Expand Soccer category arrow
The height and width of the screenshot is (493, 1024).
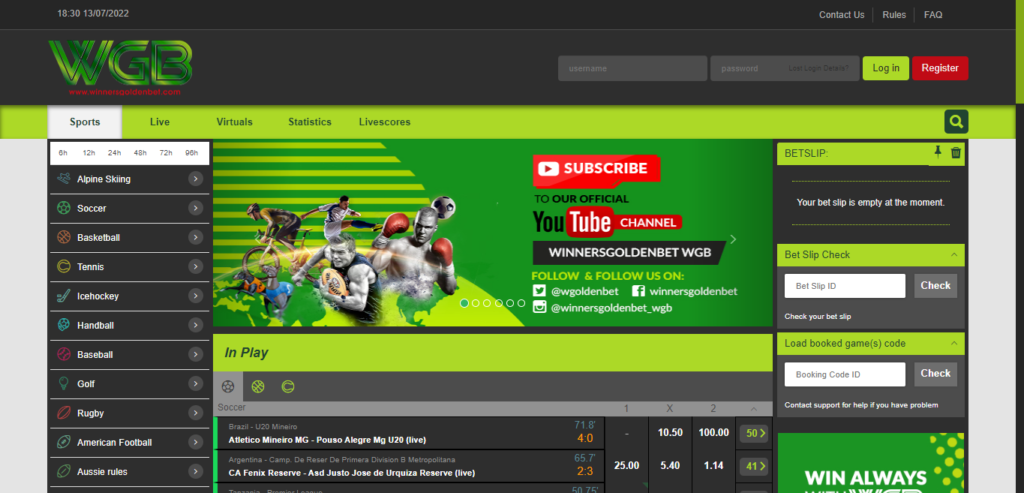click(195, 208)
